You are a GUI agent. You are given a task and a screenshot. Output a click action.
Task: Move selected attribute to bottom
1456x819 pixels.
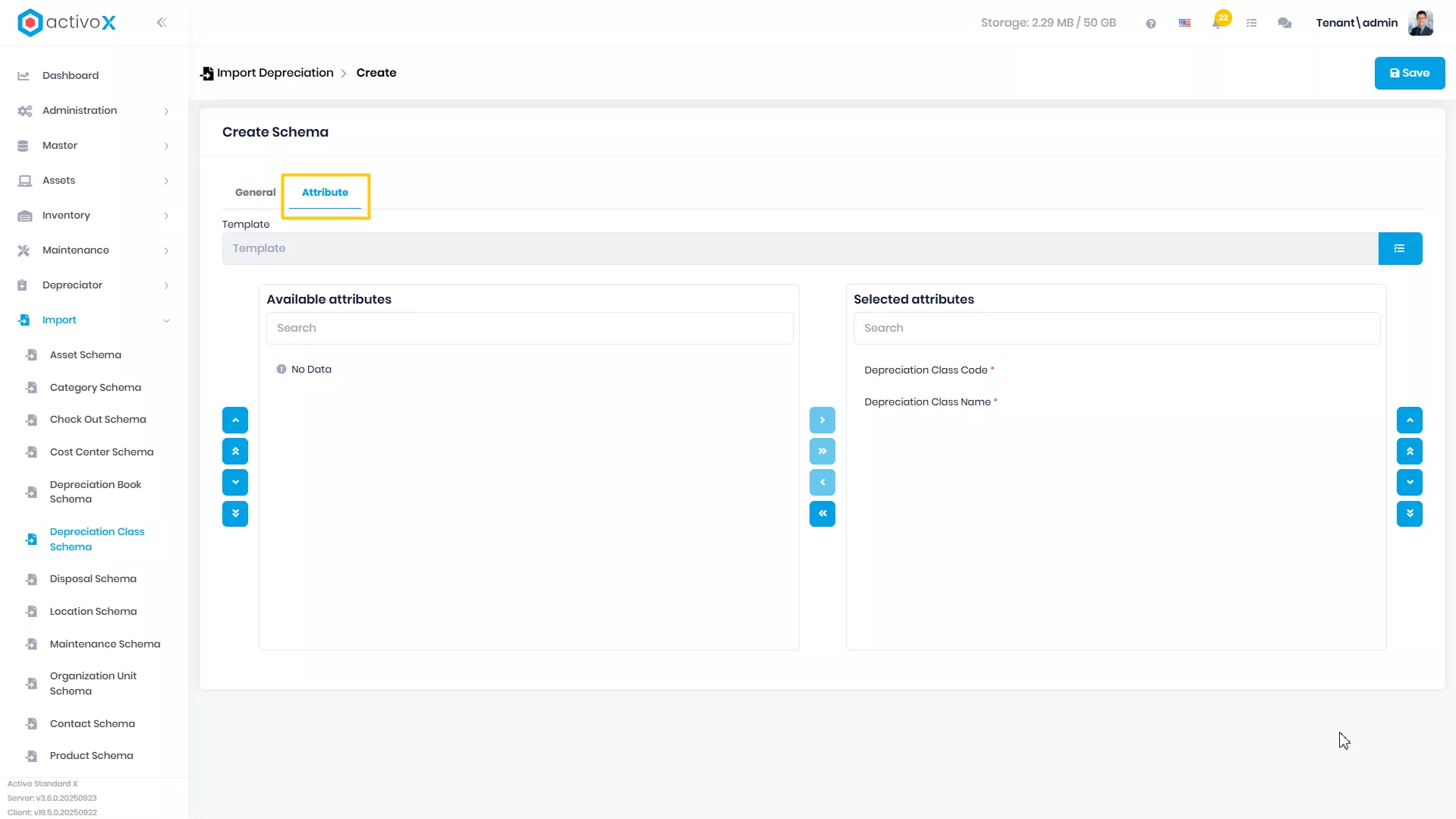[x=1410, y=514]
